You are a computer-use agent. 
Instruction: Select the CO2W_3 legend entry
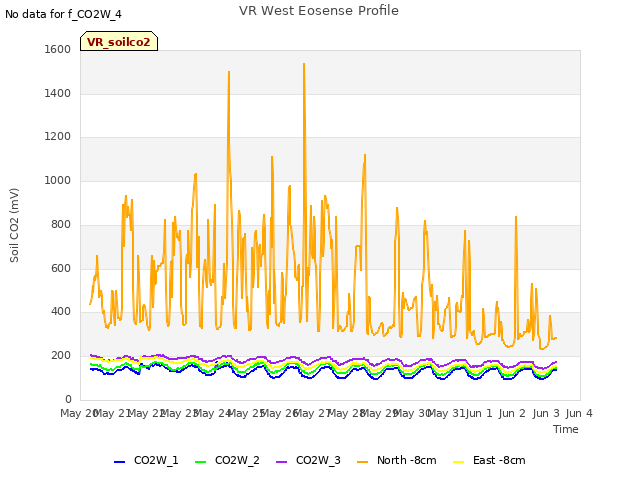tap(308, 460)
